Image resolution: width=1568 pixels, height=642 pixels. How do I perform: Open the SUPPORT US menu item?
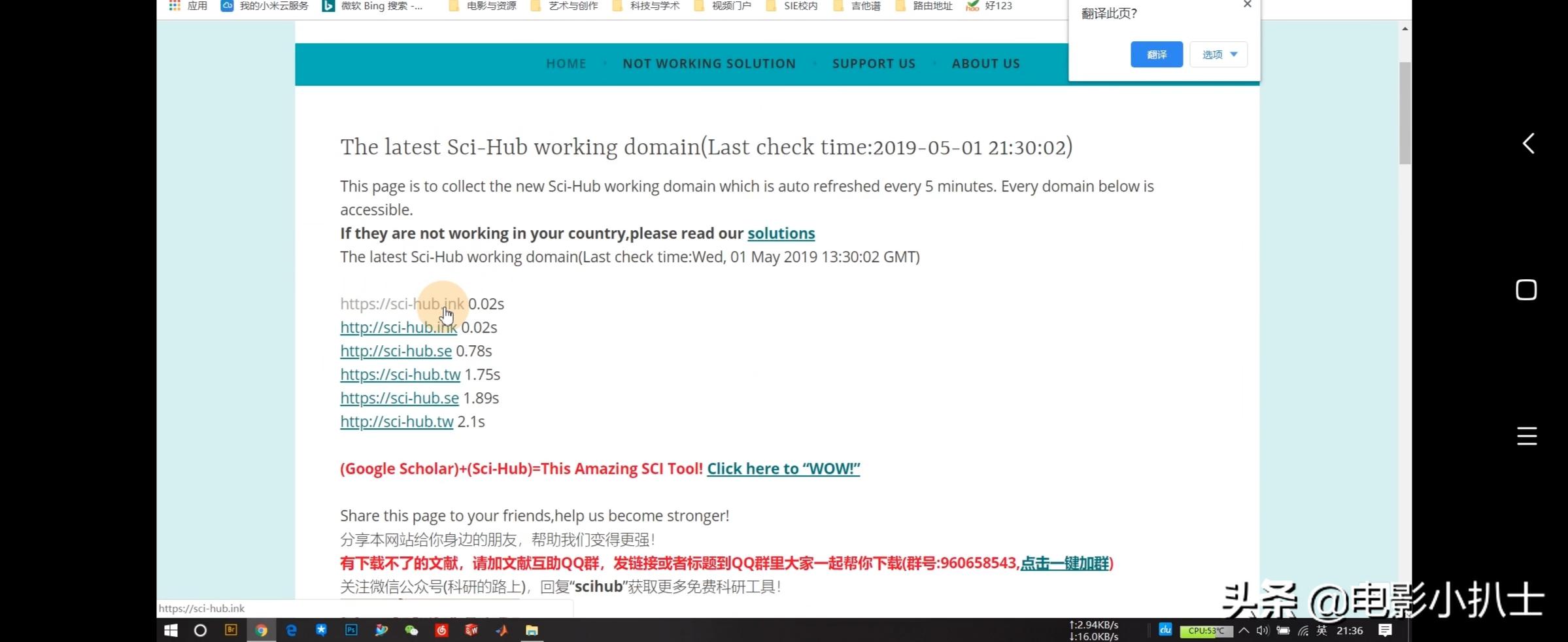874,63
